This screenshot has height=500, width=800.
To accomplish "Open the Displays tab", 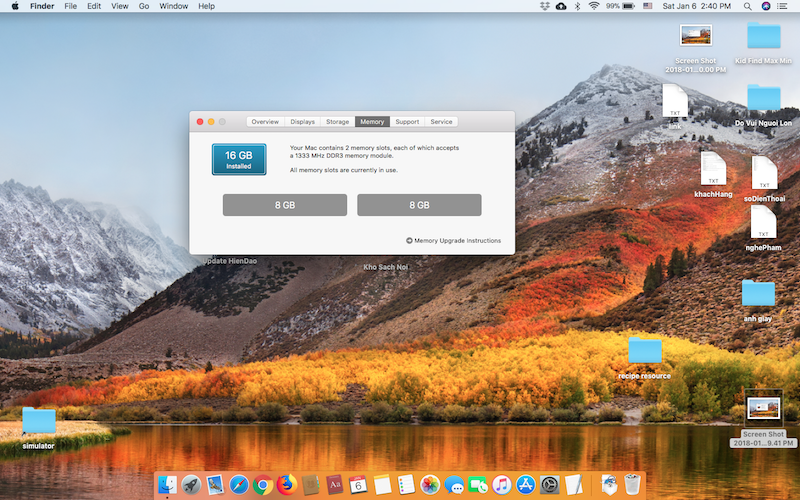I will (x=302, y=122).
